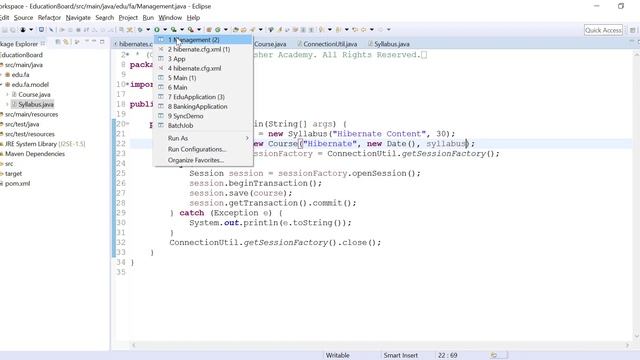The height and width of the screenshot is (360, 640).
Task: Click the Quick Access search field
Action: point(603,30)
